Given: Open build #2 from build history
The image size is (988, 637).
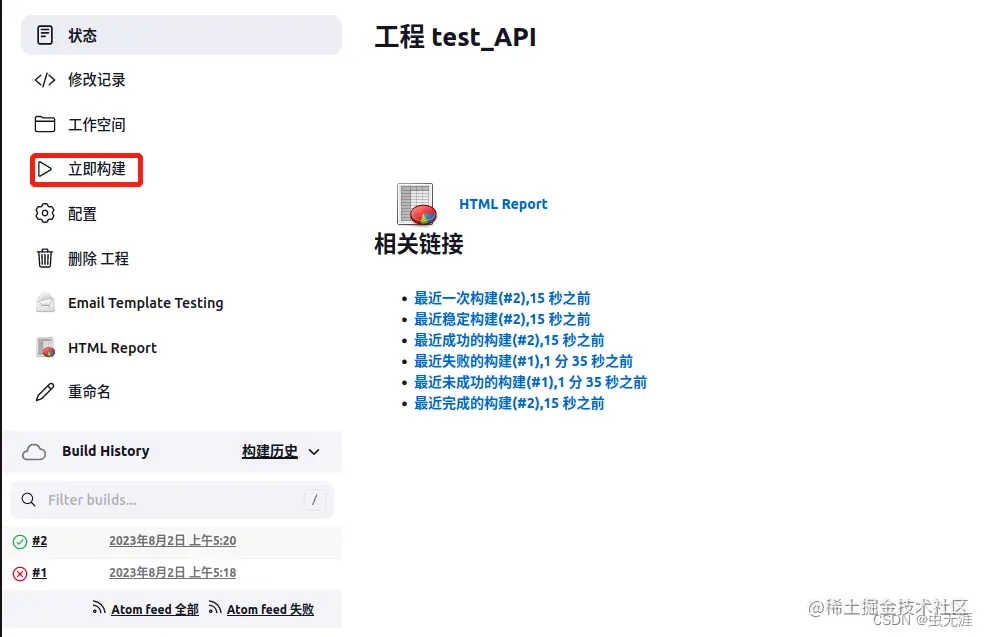Looking at the screenshot, I should pyautogui.click(x=41, y=541).
